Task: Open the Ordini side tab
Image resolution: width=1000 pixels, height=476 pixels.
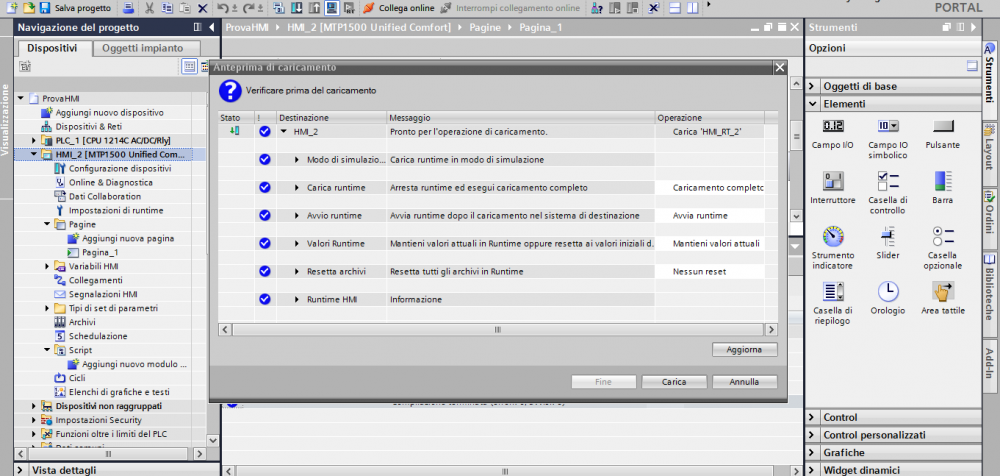Action: [x=990, y=217]
